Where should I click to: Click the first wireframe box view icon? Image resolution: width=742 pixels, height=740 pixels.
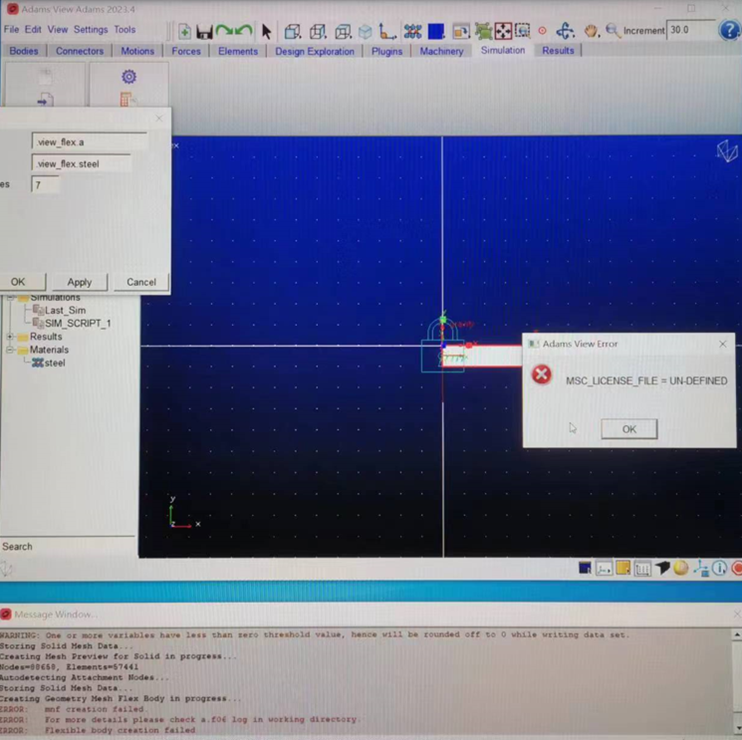click(x=292, y=32)
